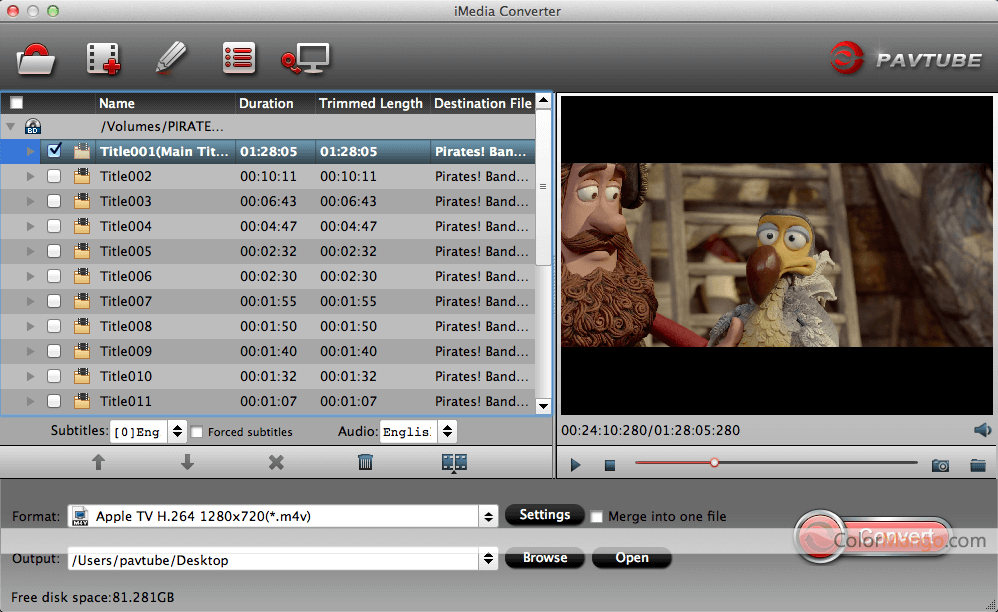998x612 pixels.
Task: Click the Browse button
Action: tap(545, 558)
